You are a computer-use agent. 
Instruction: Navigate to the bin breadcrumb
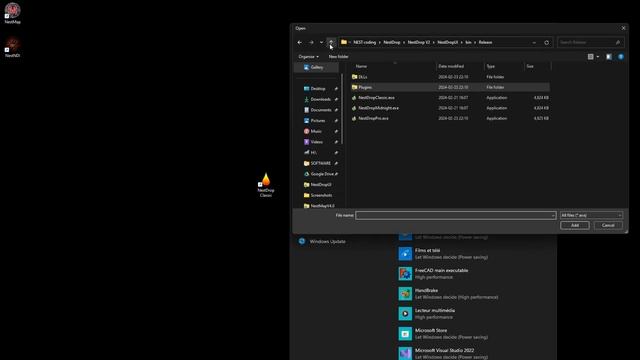(x=468, y=42)
